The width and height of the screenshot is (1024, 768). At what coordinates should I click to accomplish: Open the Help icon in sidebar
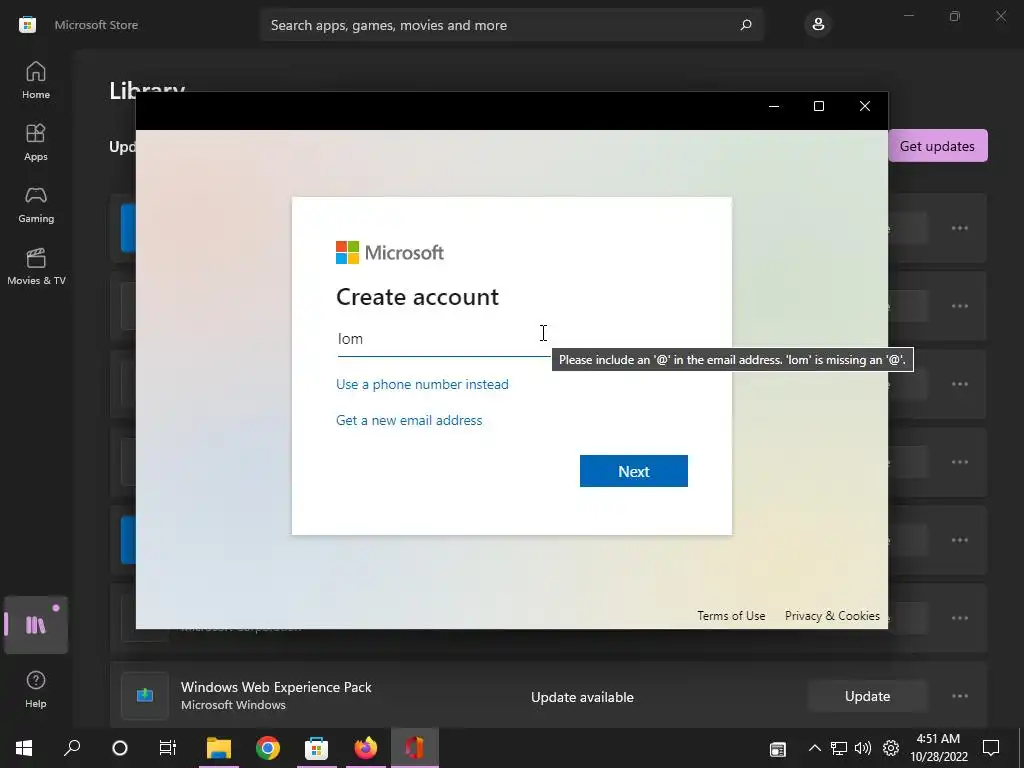click(x=36, y=689)
